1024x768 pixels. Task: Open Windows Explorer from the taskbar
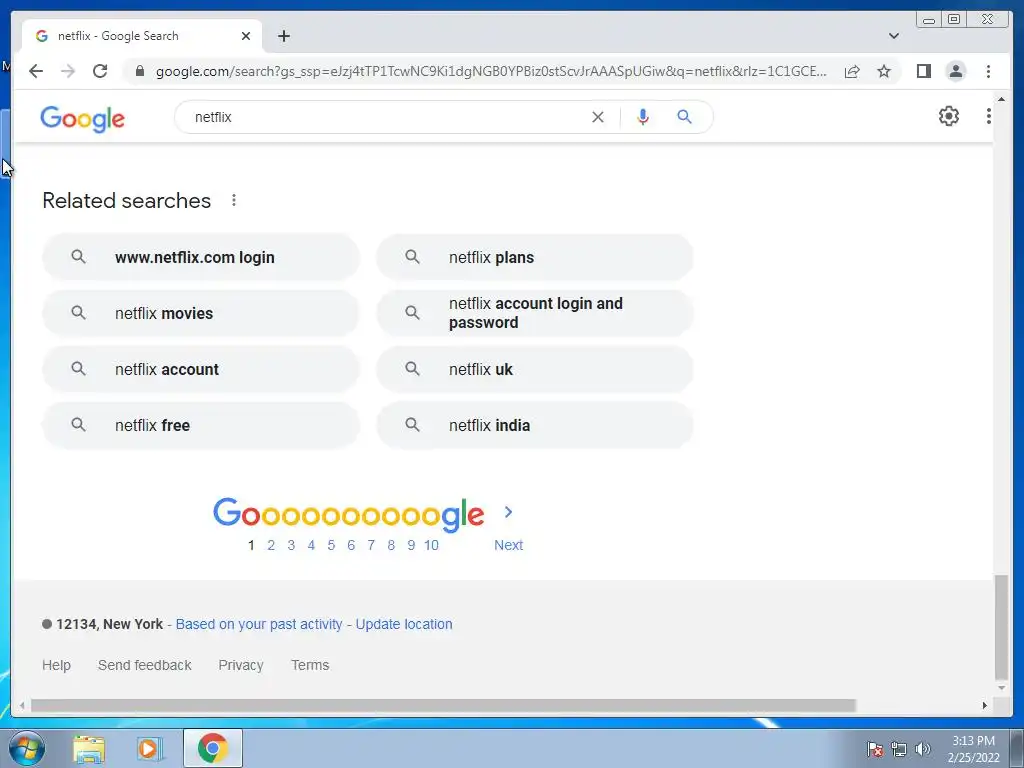click(x=89, y=748)
